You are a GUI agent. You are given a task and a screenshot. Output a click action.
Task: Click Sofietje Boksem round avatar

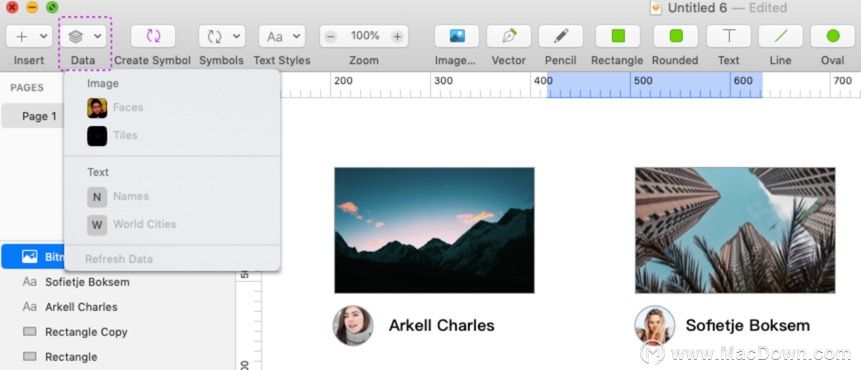pos(655,326)
